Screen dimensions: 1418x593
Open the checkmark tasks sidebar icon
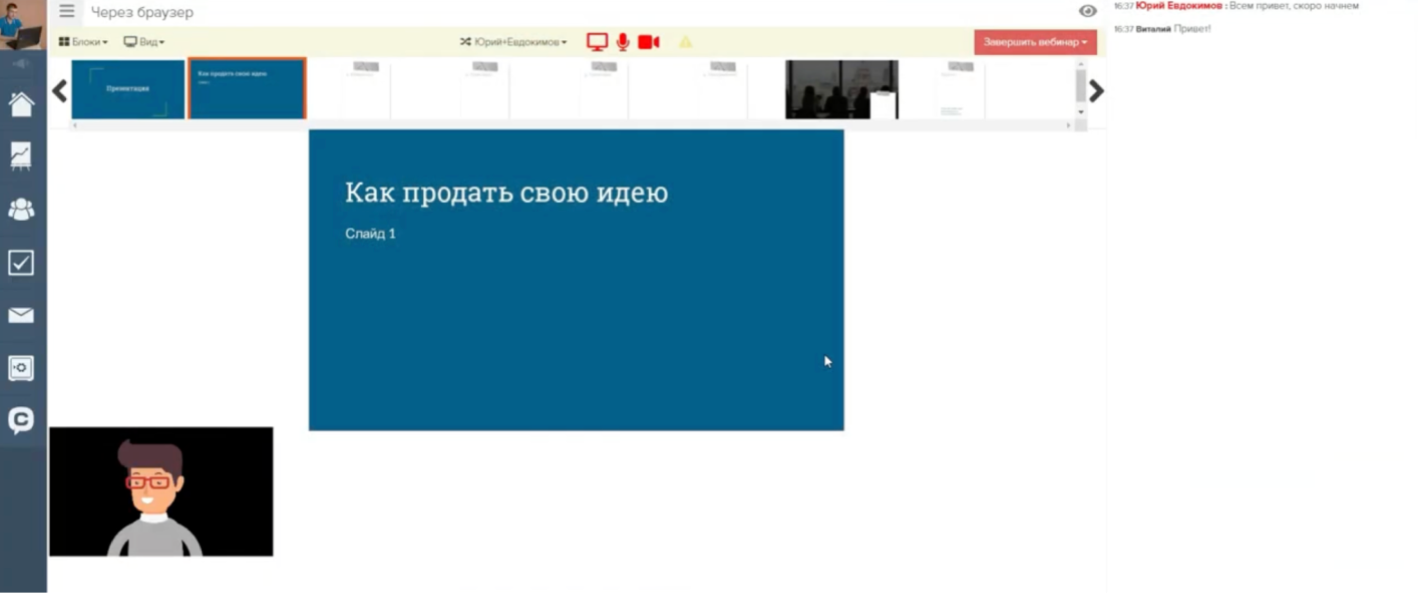click(21, 263)
